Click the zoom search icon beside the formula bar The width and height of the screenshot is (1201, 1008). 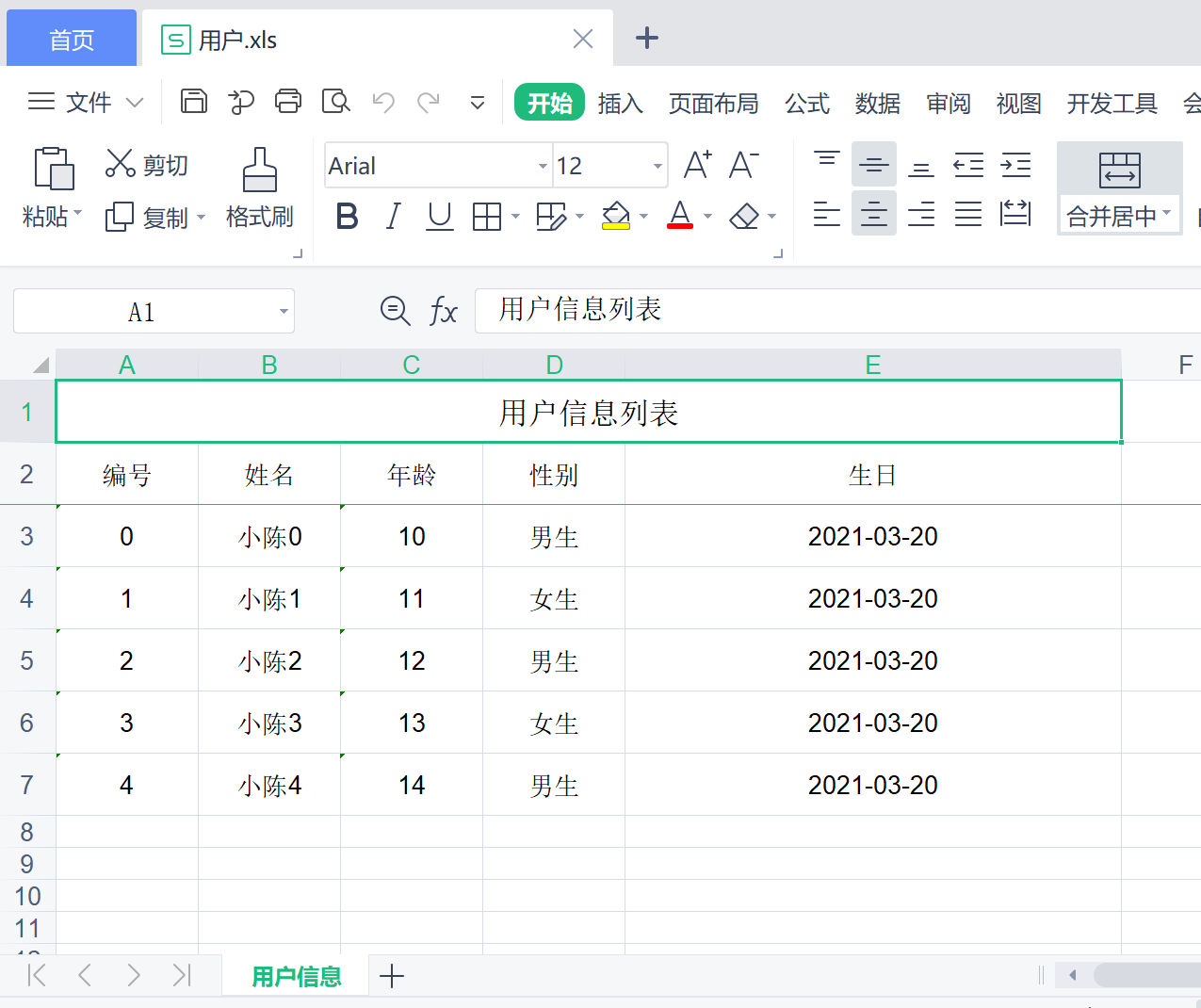395,311
